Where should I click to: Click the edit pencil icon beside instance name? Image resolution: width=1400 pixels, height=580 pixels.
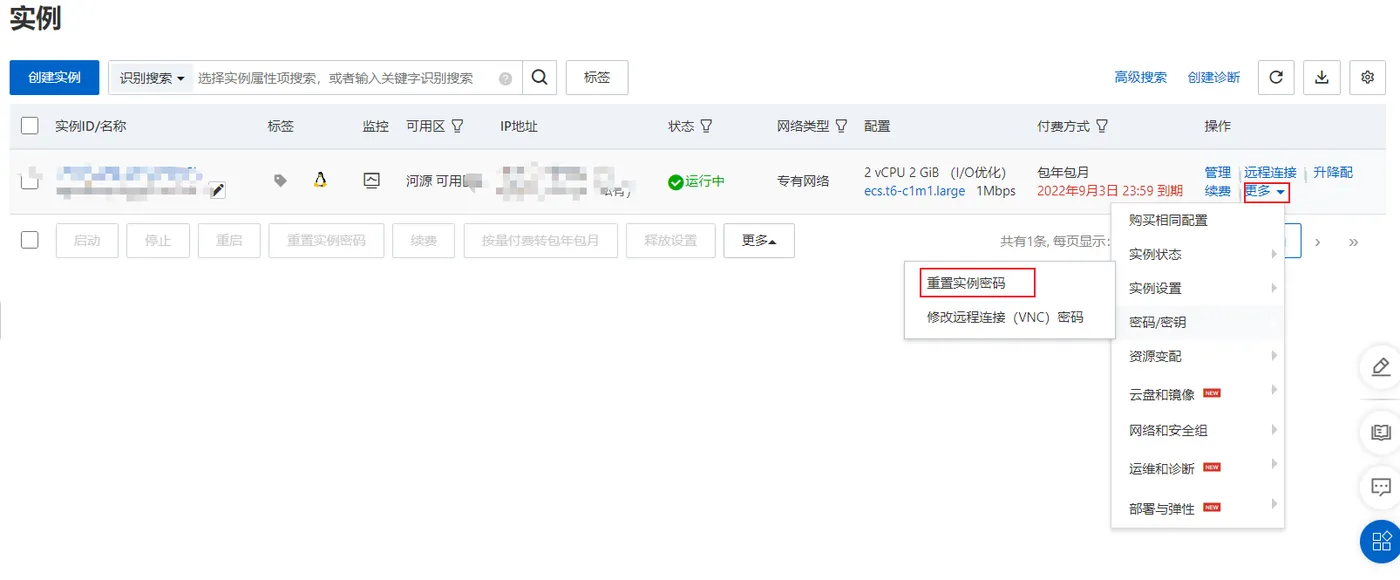coord(217,190)
